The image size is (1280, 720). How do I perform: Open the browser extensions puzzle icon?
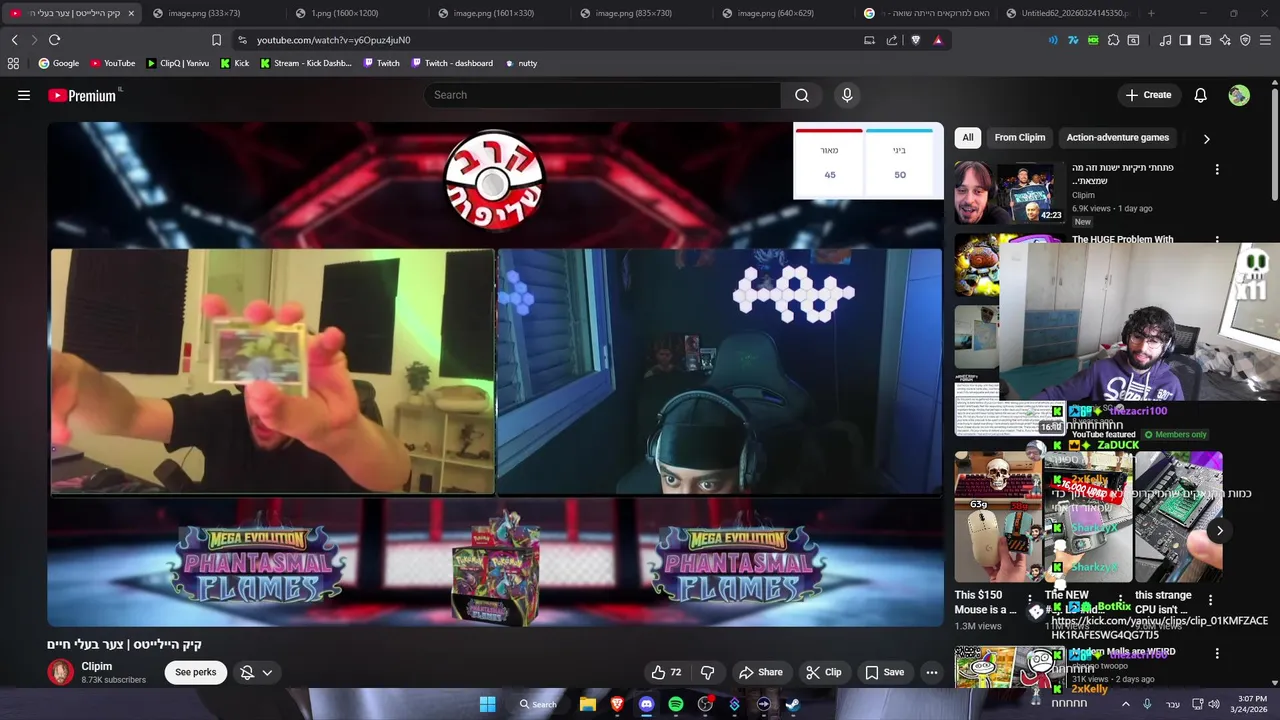pyautogui.click(x=1113, y=40)
